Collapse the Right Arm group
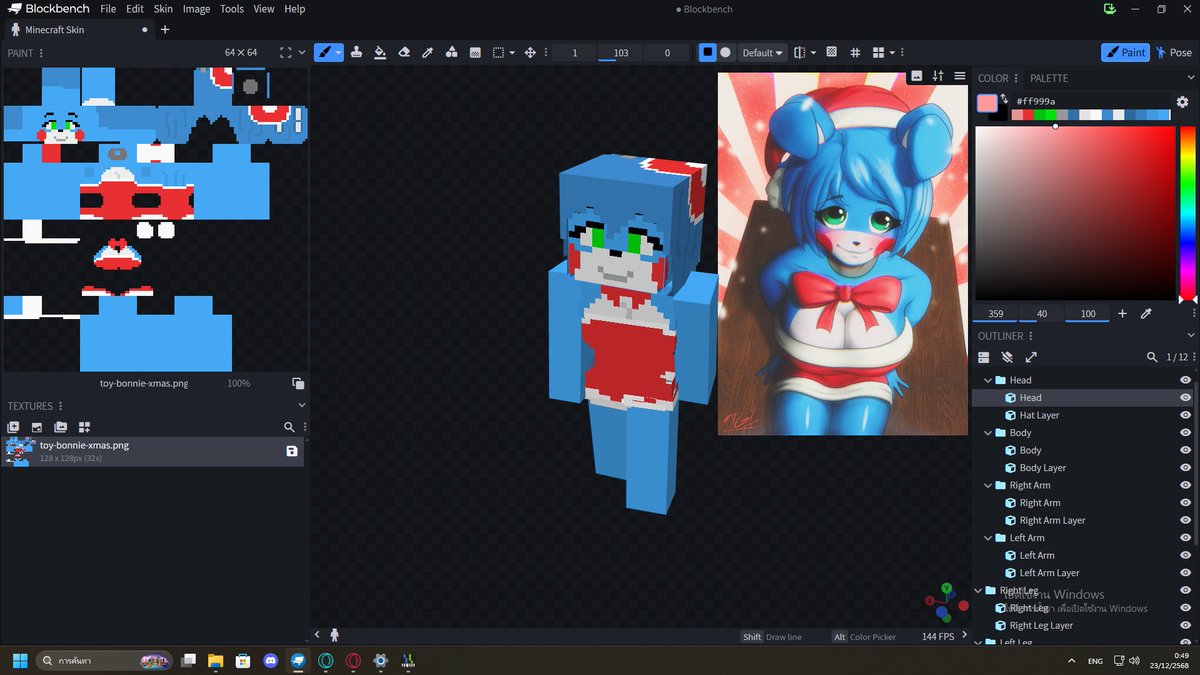This screenshot has width=1200, height=675. [x=988, y=485]
